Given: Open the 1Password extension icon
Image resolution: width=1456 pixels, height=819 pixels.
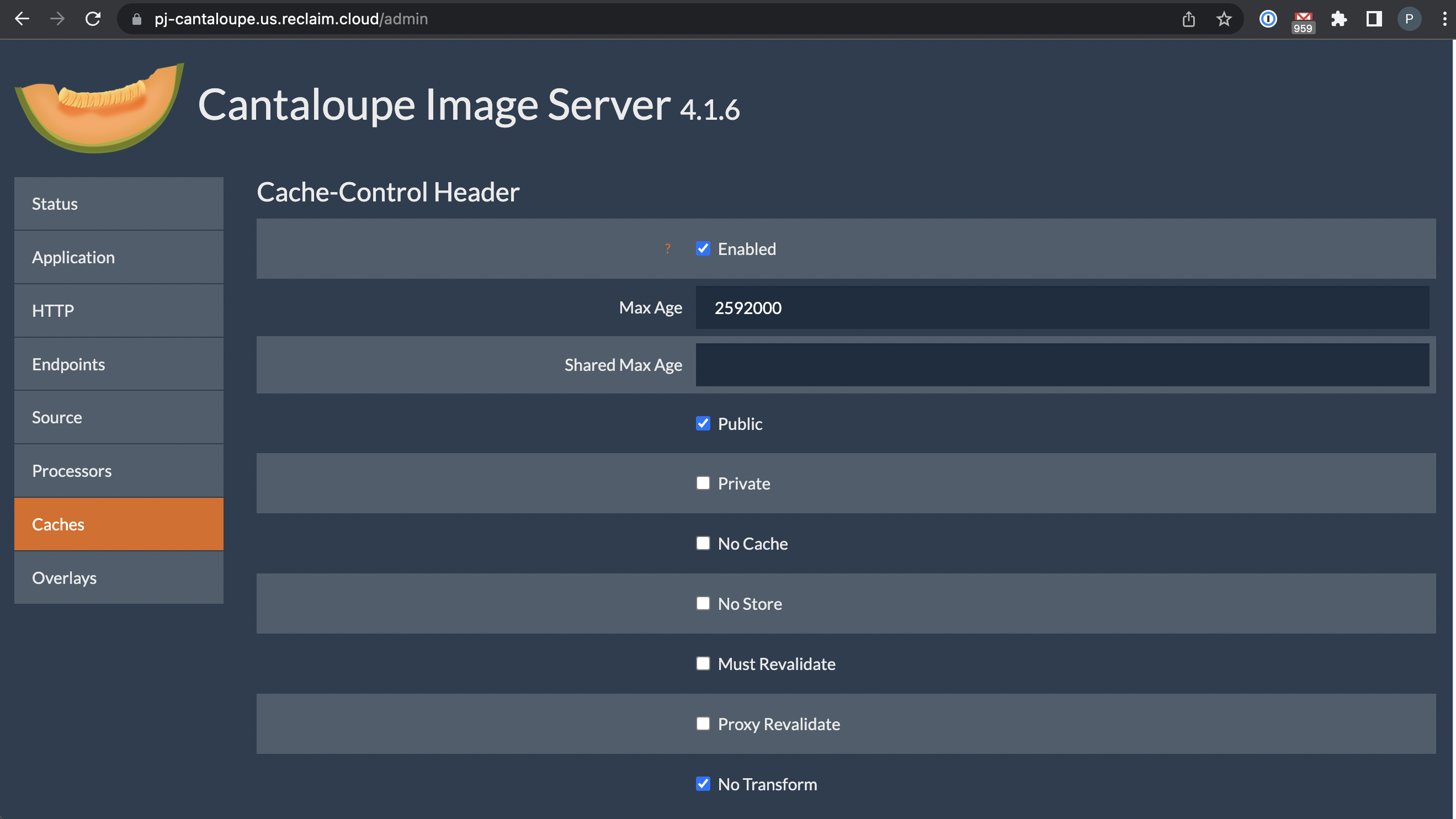Looking at the screenshot, I should (1268, 19).
